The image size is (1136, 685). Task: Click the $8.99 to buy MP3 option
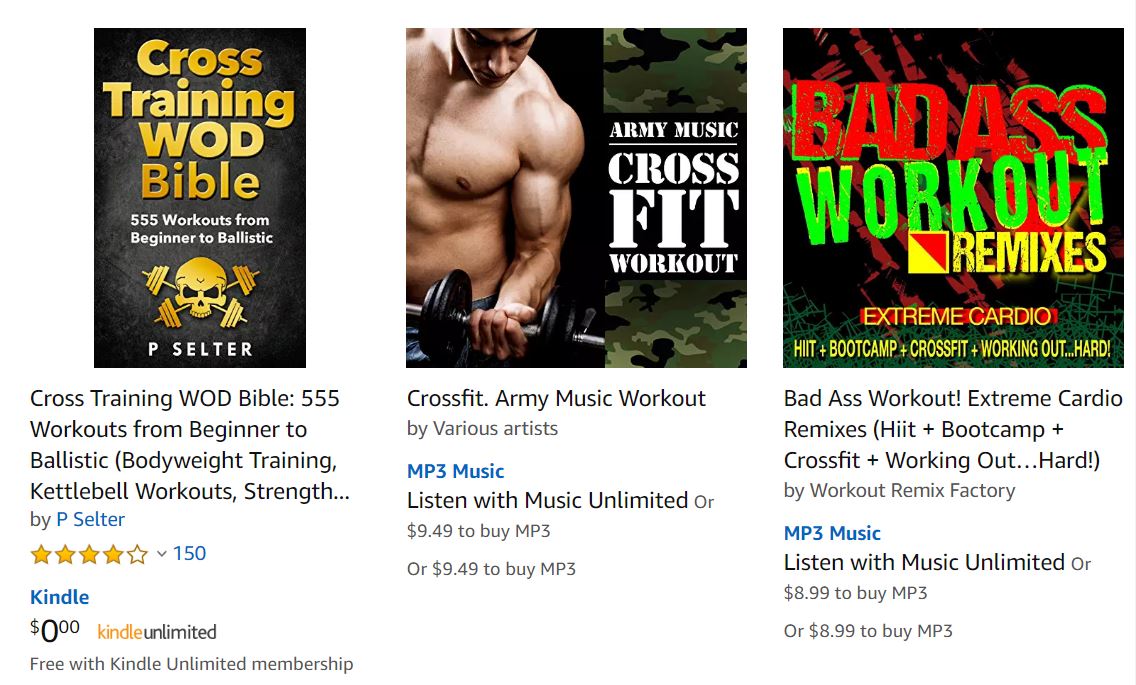(855, 593)
